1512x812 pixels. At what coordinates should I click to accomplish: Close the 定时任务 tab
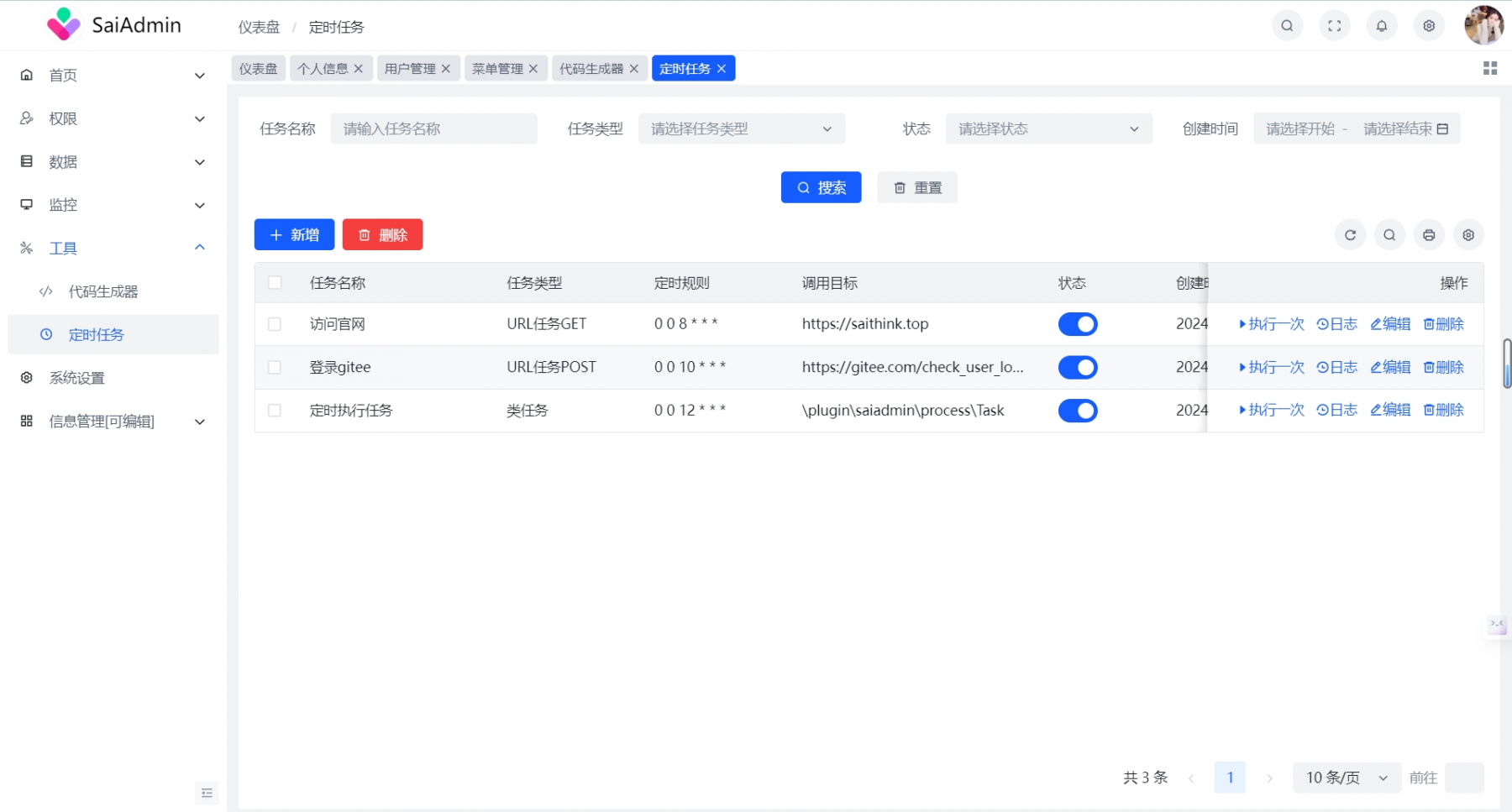click(722, 69)
